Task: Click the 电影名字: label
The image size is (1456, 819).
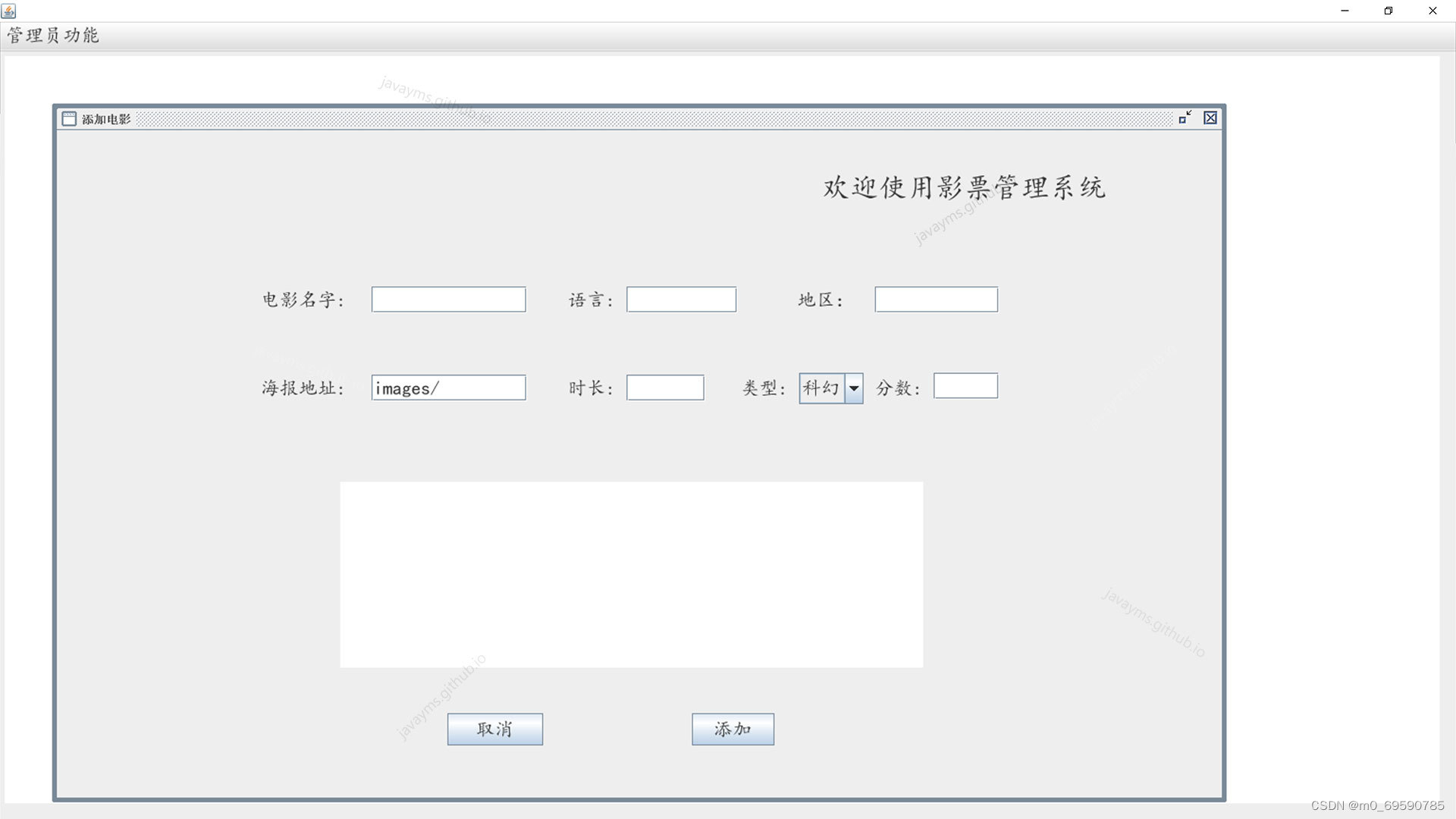Action: coord(303,300)
